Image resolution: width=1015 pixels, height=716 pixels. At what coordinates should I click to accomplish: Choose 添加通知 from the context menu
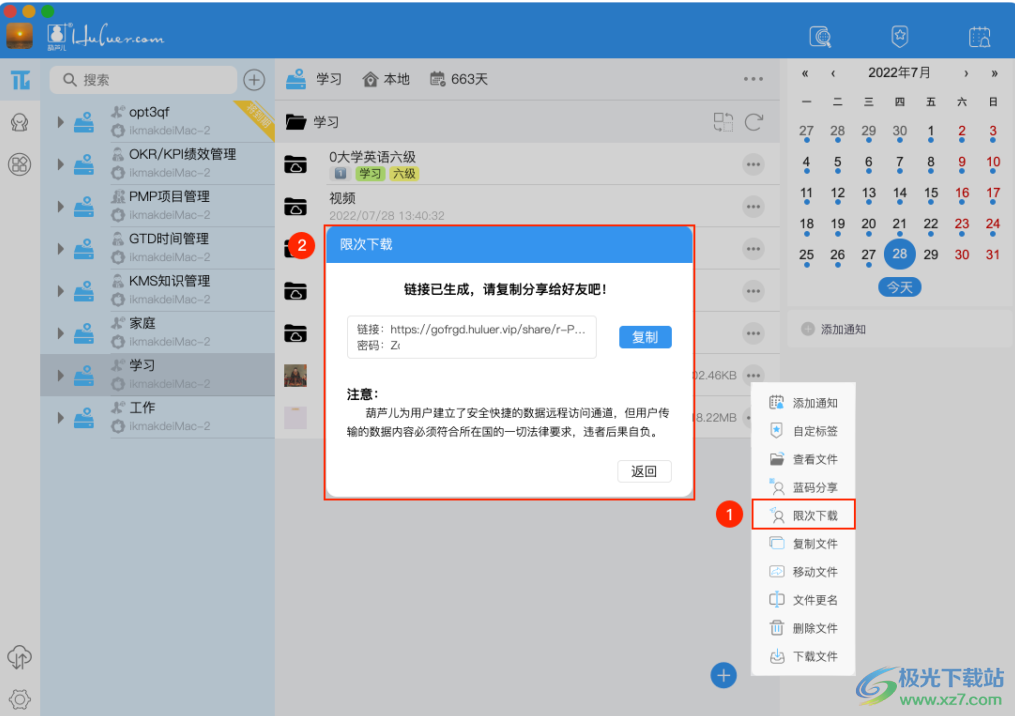point(803,403)
